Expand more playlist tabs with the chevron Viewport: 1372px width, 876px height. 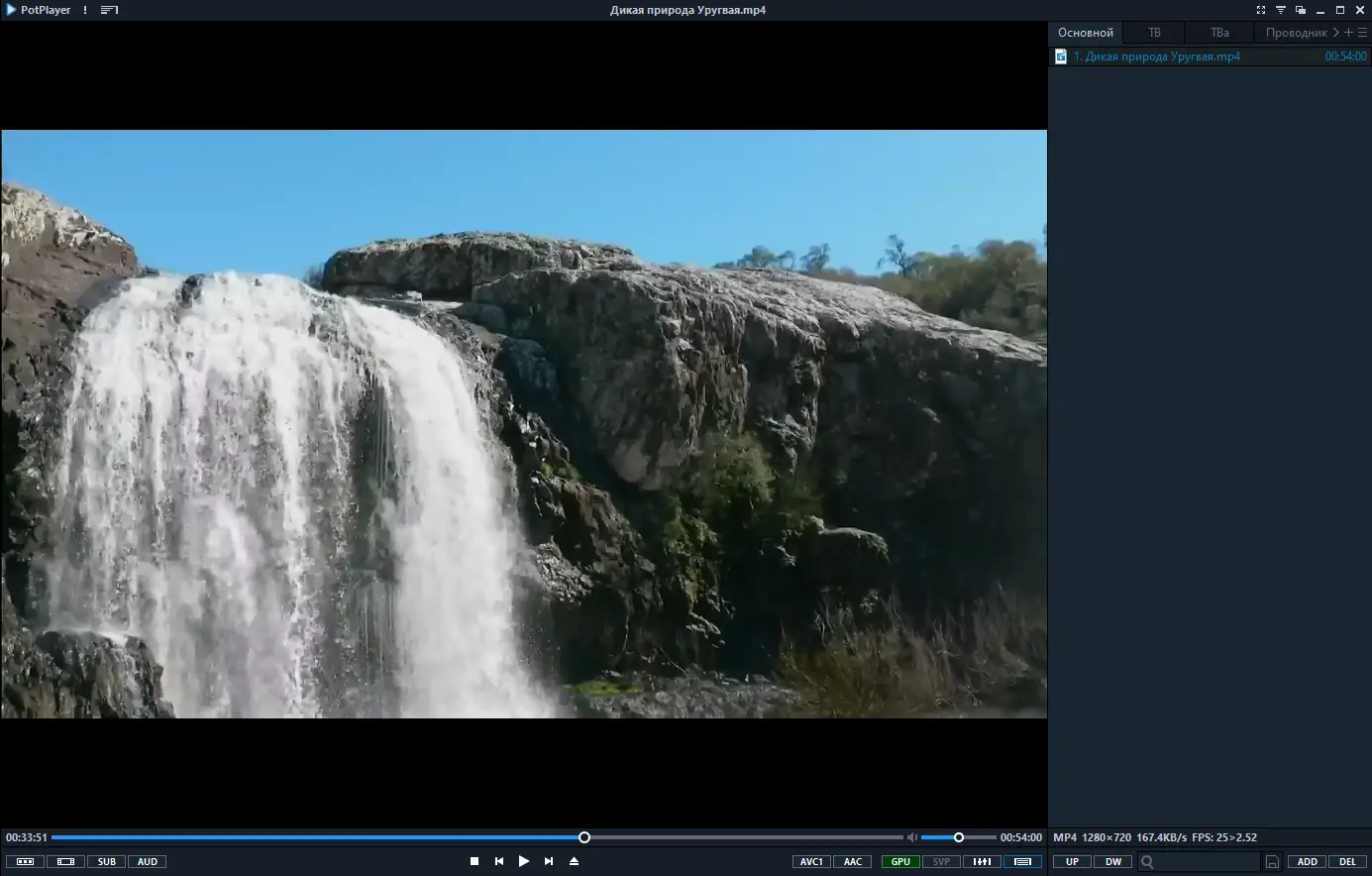[1335, 33]
